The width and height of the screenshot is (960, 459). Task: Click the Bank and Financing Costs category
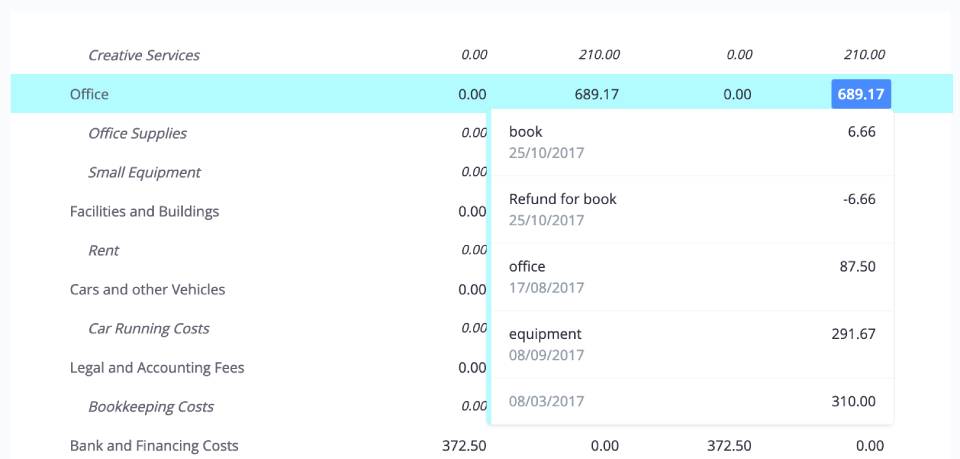click(x=154, y=446)
